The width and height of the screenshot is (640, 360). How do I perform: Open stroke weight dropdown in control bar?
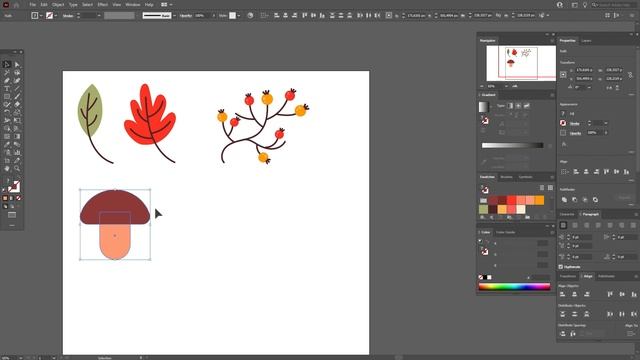tap(99, 16)
